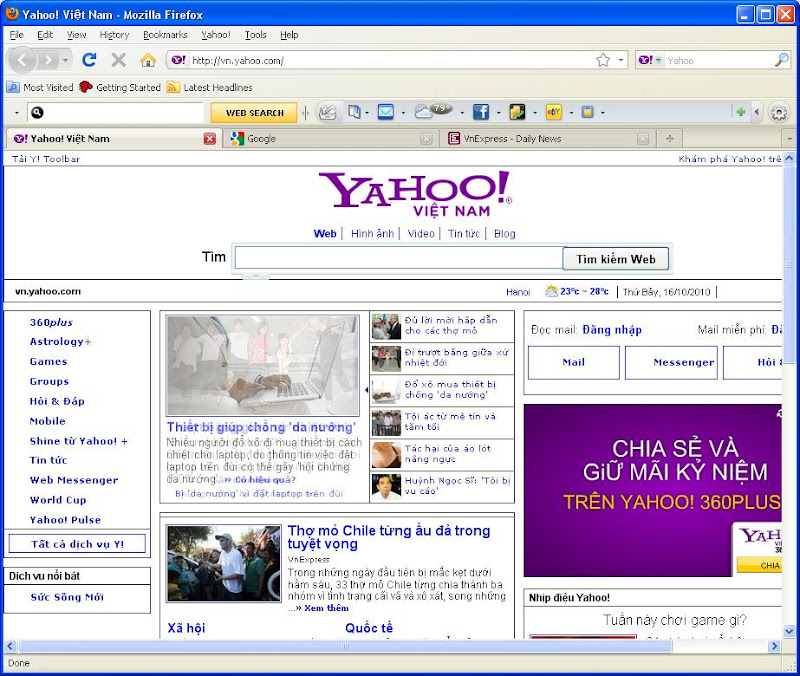Open the weather 79° toolbar icon
The width and height of the screenshot is (800, 676).
coord(433,111)
